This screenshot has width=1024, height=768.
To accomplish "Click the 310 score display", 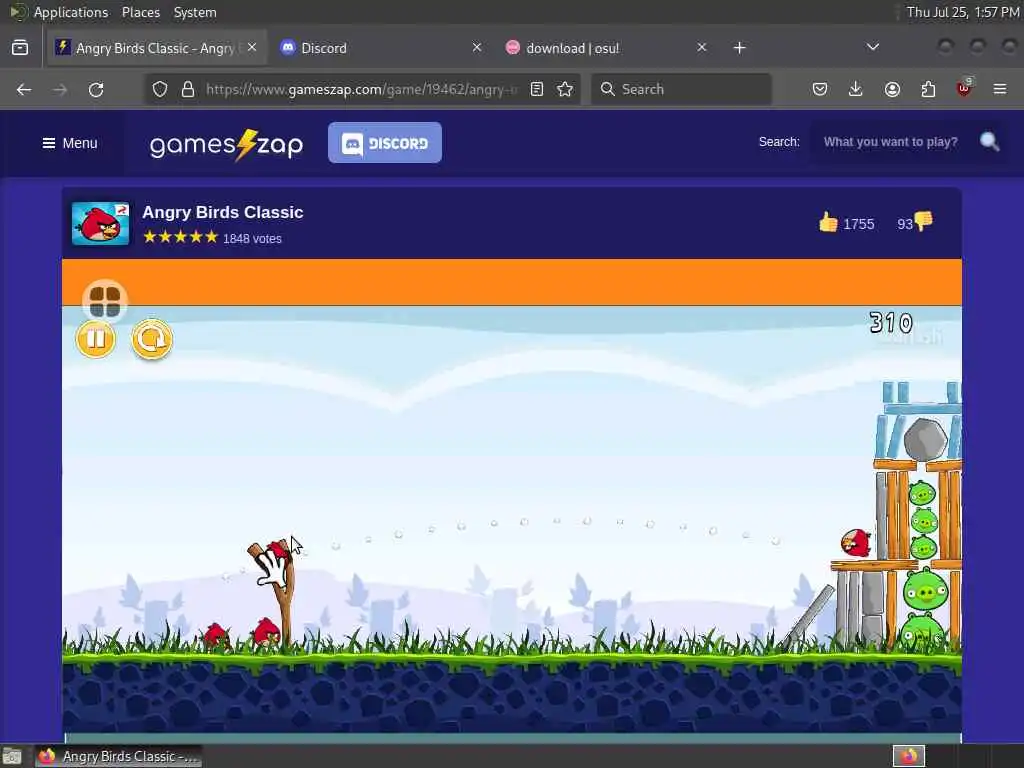I will click(891, 323).
